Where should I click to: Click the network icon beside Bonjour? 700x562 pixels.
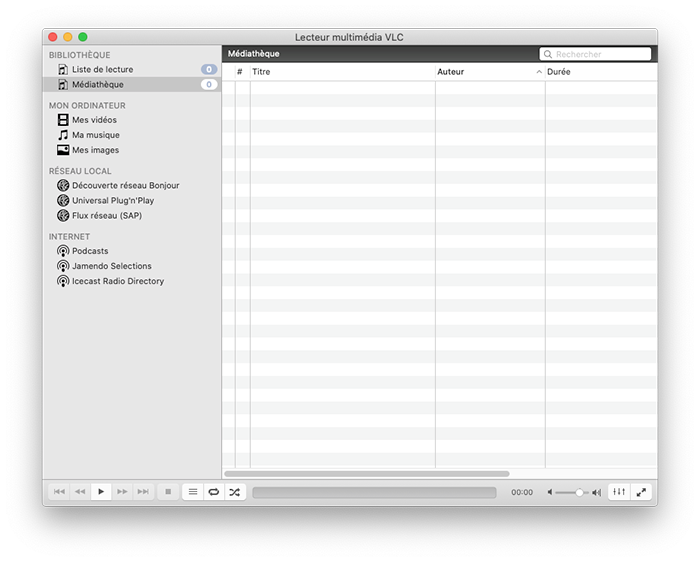[x=63, y=185]
